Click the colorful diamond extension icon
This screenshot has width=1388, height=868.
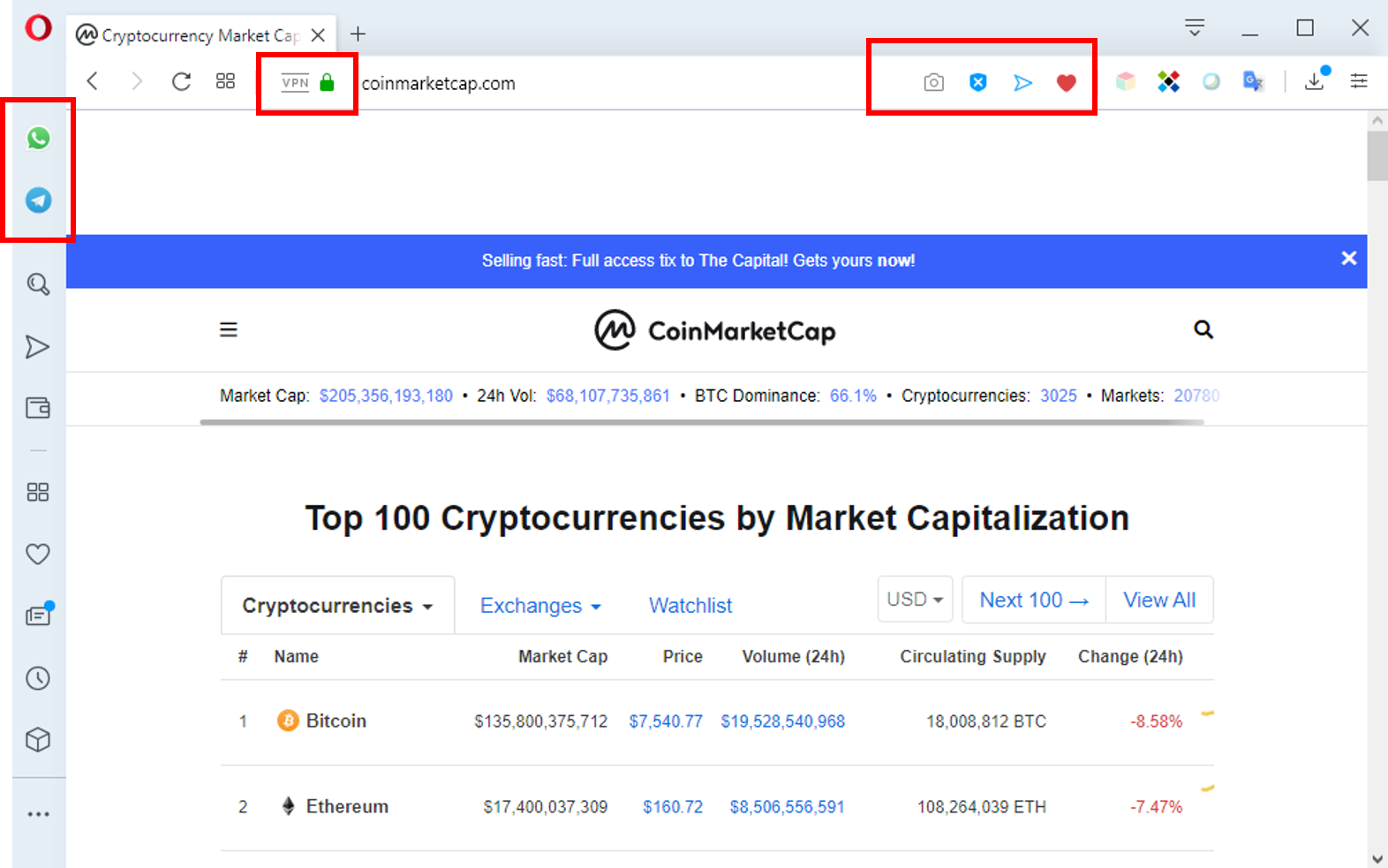click(1168, 82)
